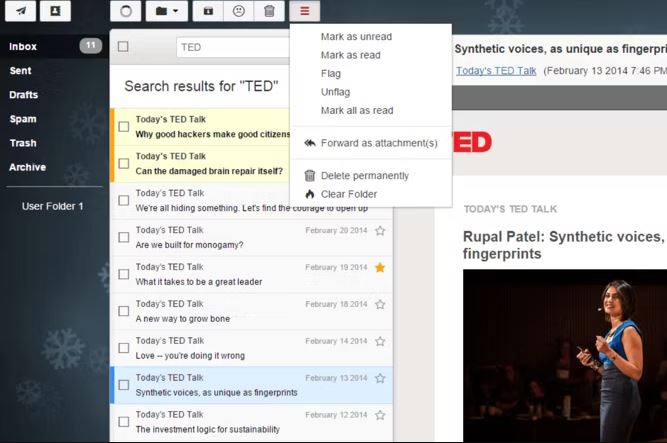Choose Mark as unread
Screen dimensions: 667x443
tap(356, 37)
